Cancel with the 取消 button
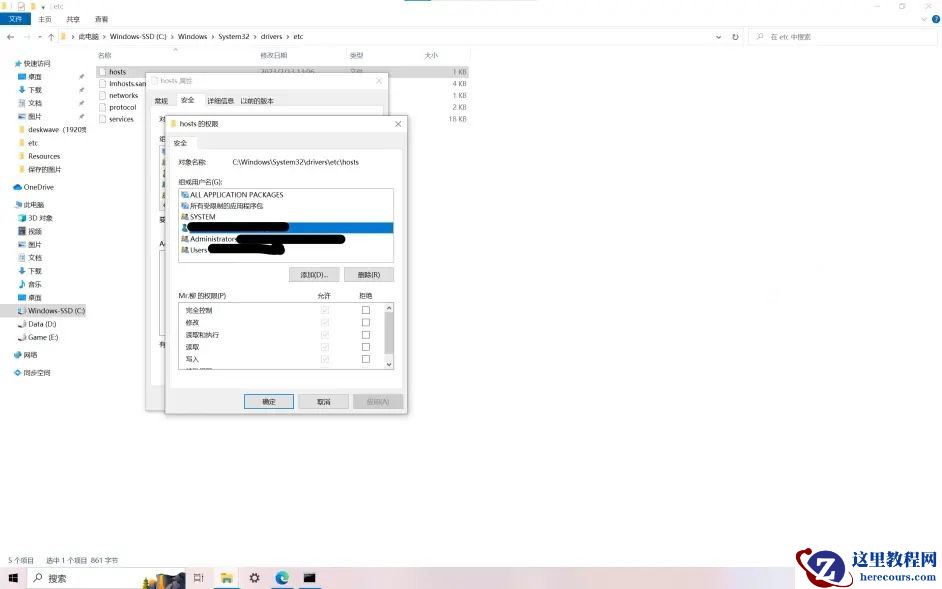Viewport: 942px width, 589px height. point(324,401)
